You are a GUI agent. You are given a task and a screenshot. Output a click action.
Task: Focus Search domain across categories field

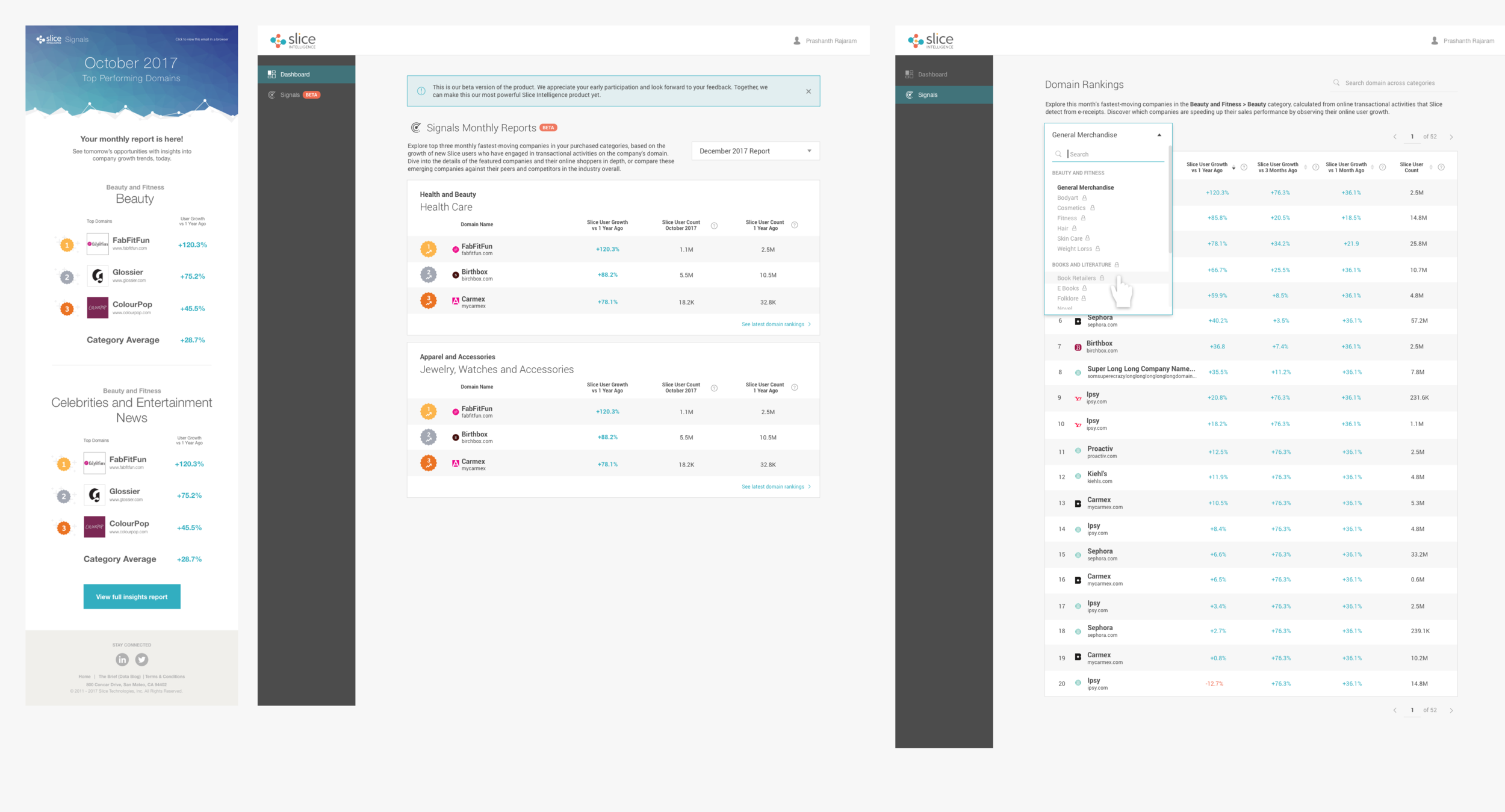(x=1394, y=83)
